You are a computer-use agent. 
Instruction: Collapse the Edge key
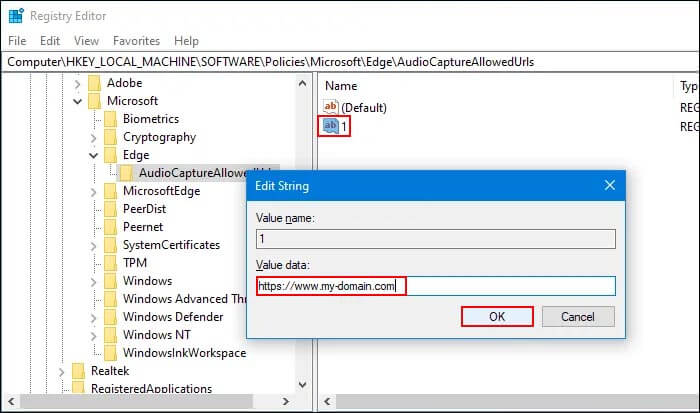click(93, 155)
